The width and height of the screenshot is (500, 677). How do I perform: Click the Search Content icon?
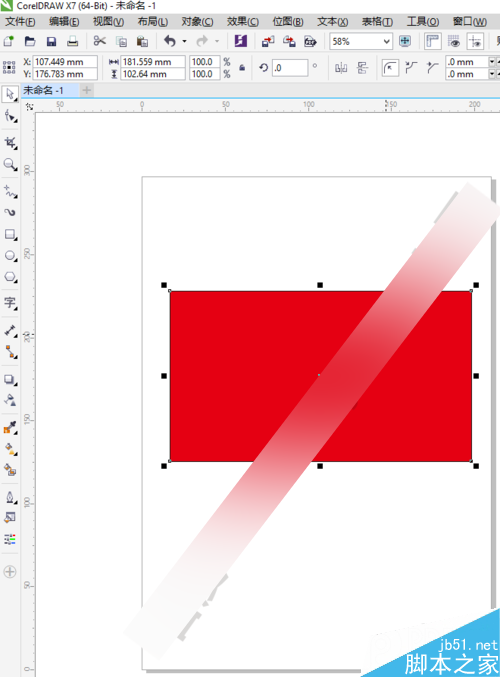tap(241, 41)
